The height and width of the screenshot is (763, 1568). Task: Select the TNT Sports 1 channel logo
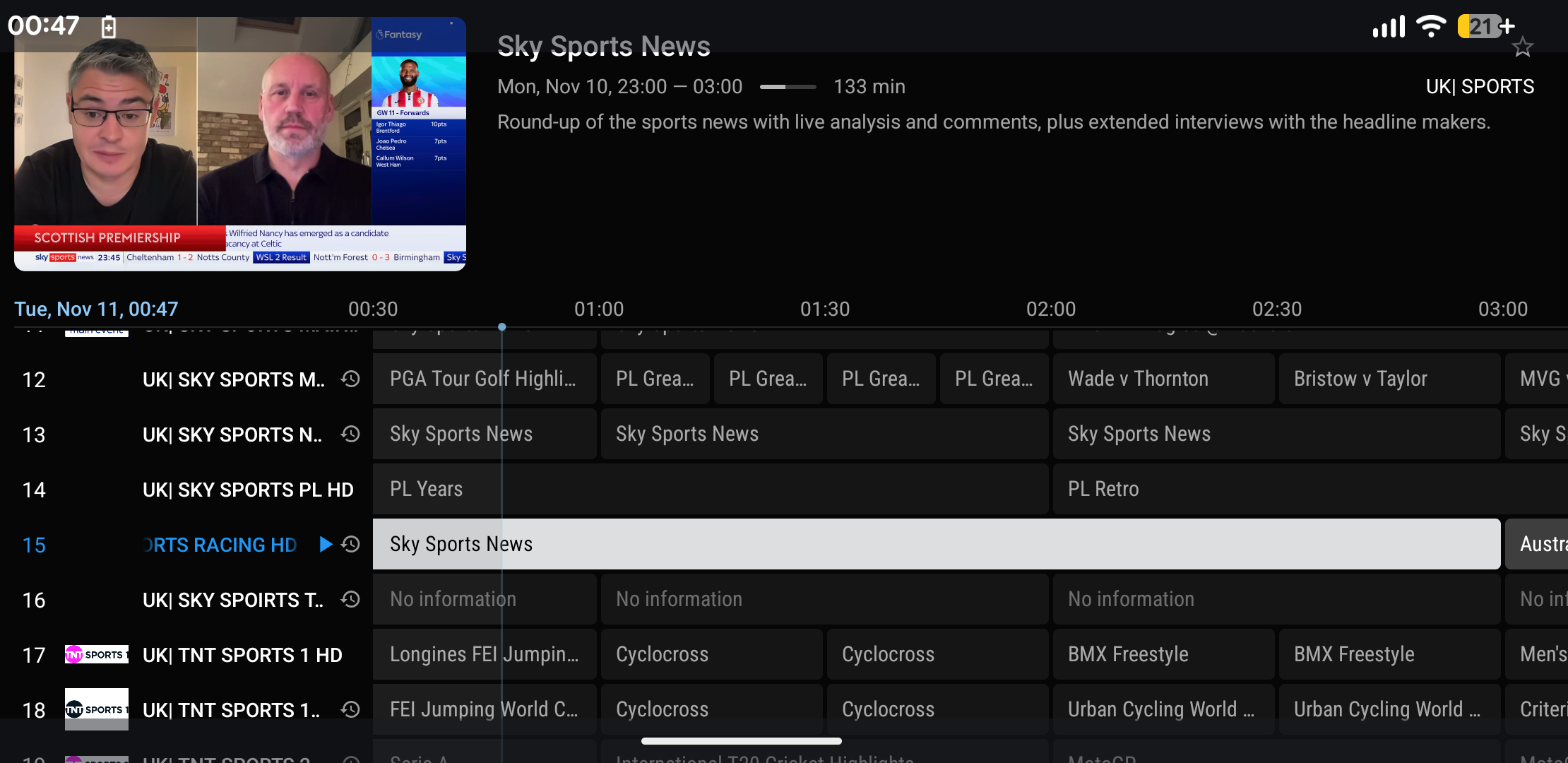97,655
